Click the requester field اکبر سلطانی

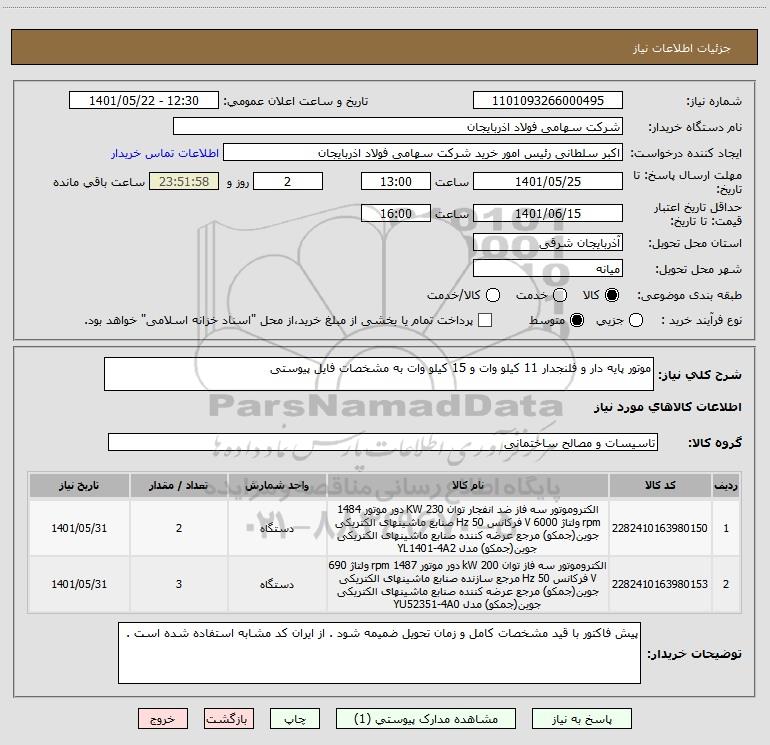click(423, 153)
